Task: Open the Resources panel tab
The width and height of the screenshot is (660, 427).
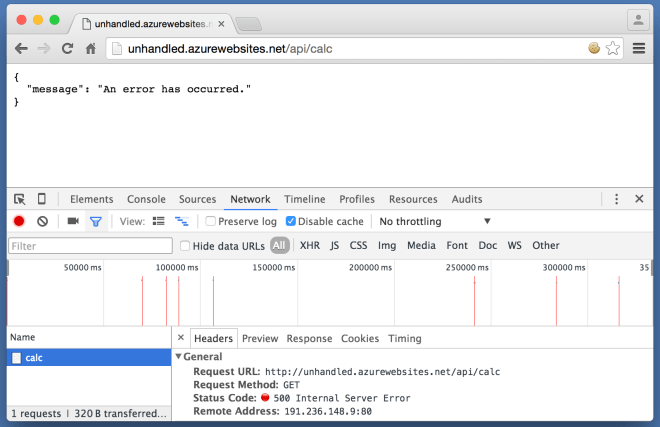Action: point(413,199)
